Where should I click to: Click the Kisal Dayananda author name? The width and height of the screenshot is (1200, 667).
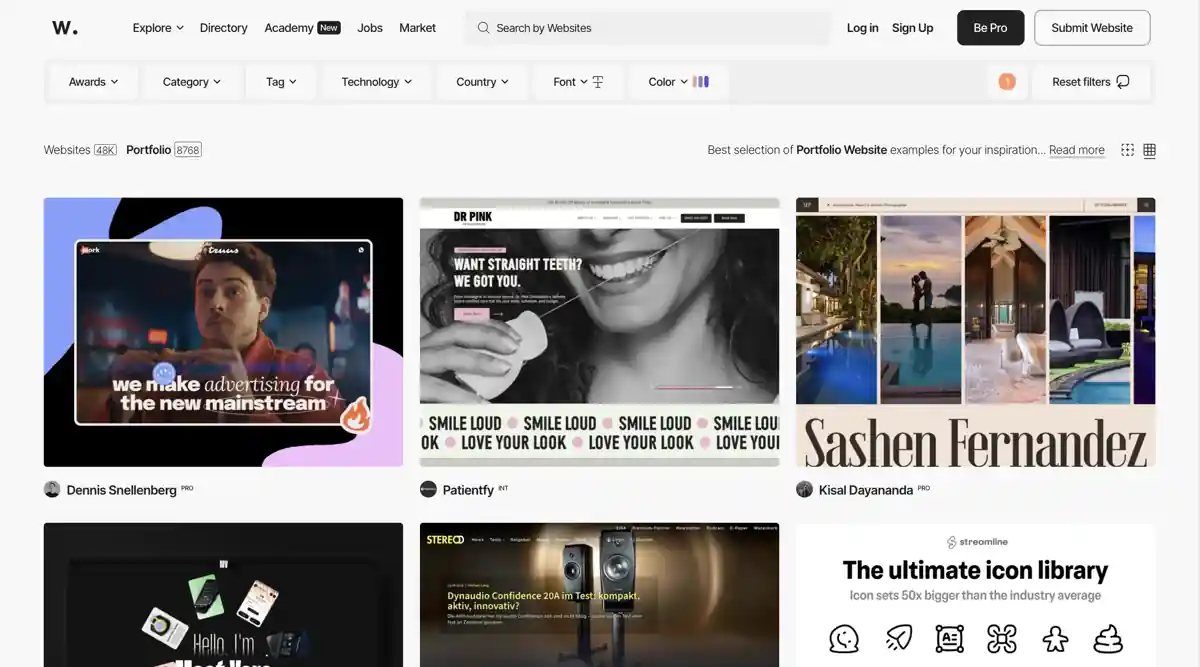[x=866, y=490]
